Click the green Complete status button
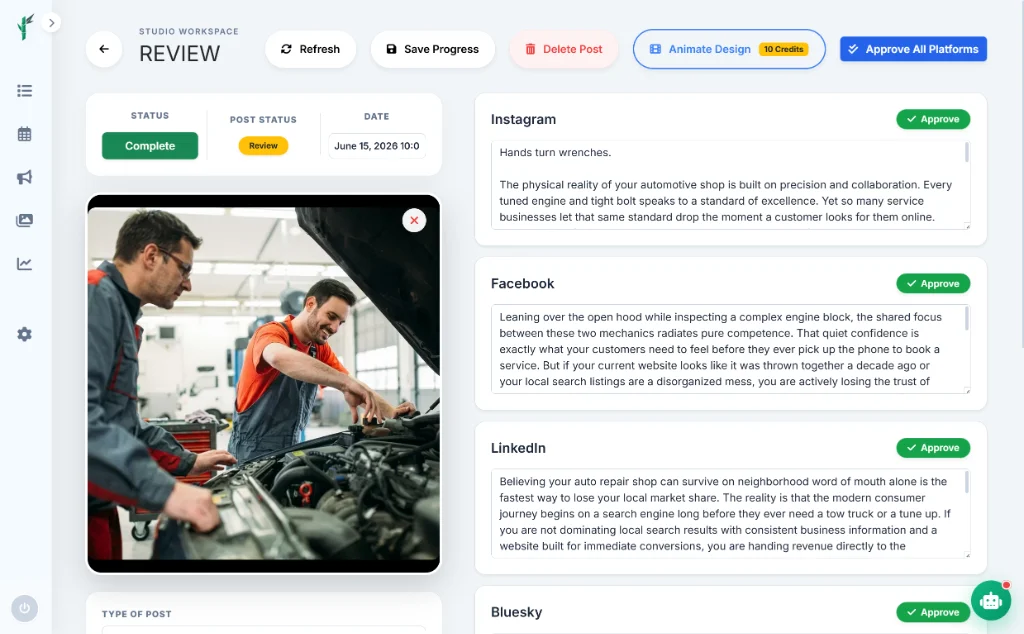This screenshot has height=634, width=1024. coord(150,146)
